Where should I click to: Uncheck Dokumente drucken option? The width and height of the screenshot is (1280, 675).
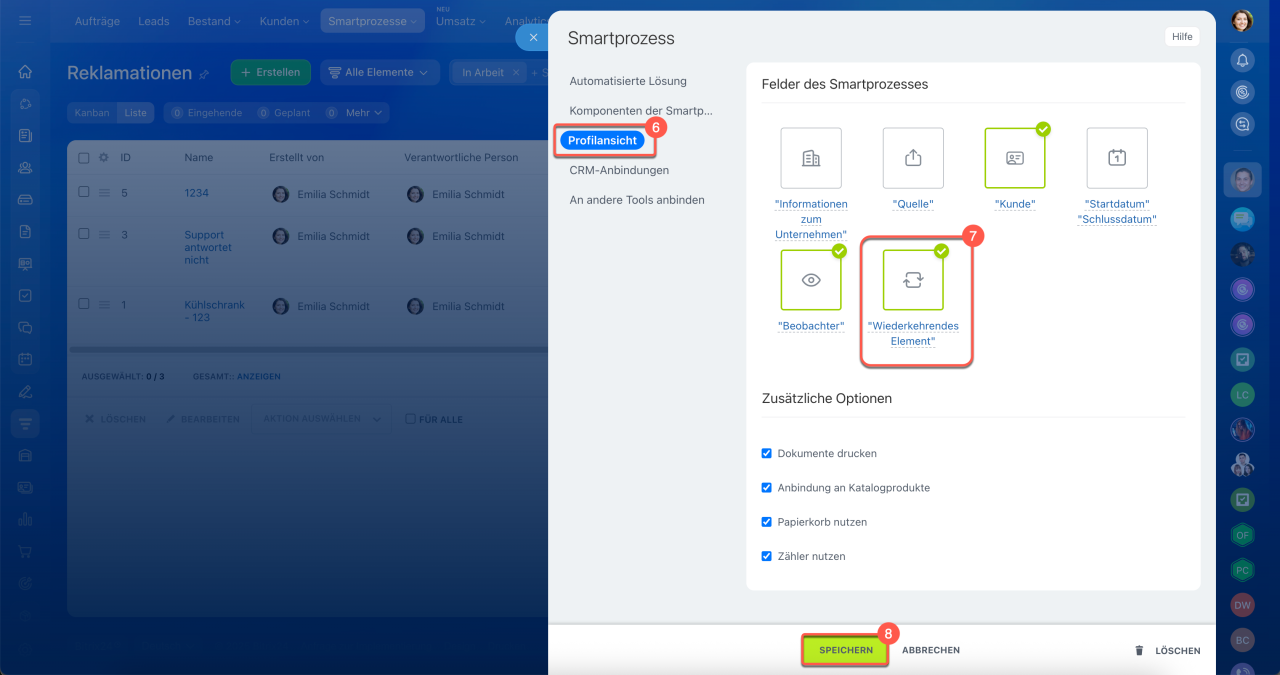pyautogui.click(x=767, y=453)
